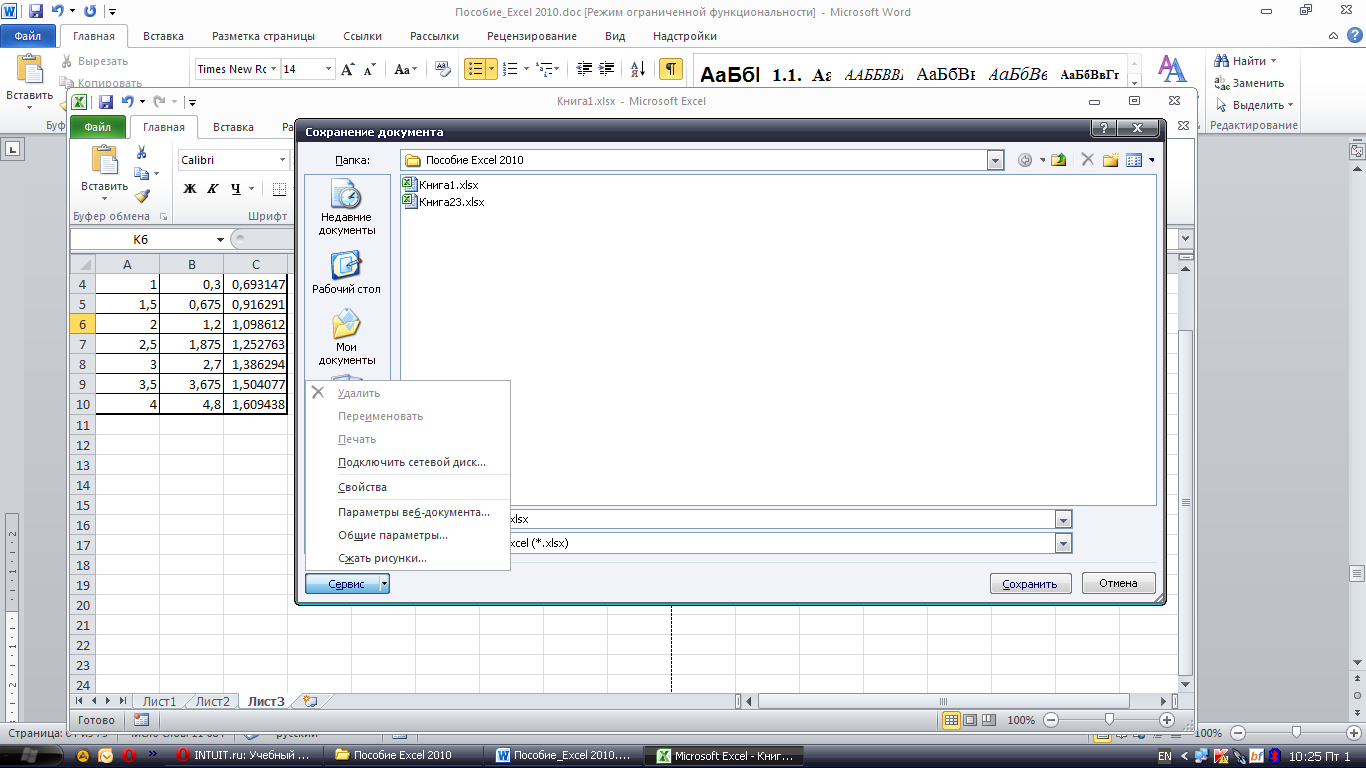
Task: Click Excel zoom in plus button
Action: [1167, 720]
